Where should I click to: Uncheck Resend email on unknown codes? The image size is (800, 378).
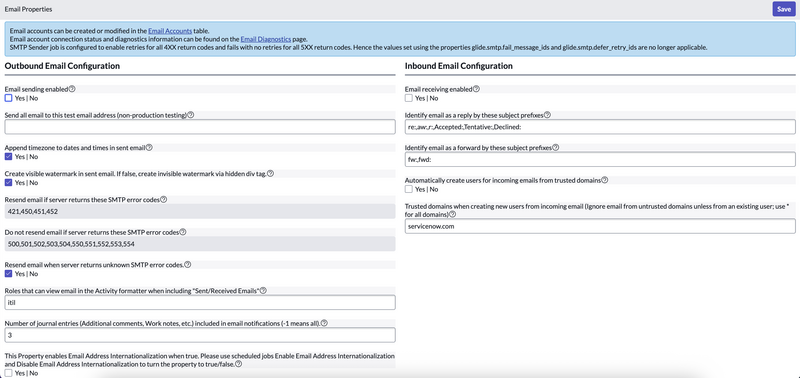[8, 274]
